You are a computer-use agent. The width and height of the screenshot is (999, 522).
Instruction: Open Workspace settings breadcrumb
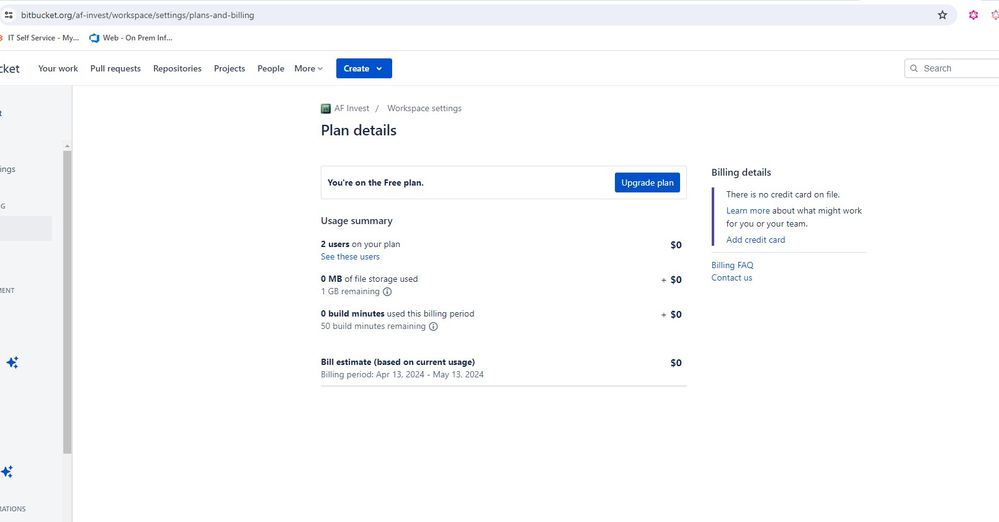(424, 108)
